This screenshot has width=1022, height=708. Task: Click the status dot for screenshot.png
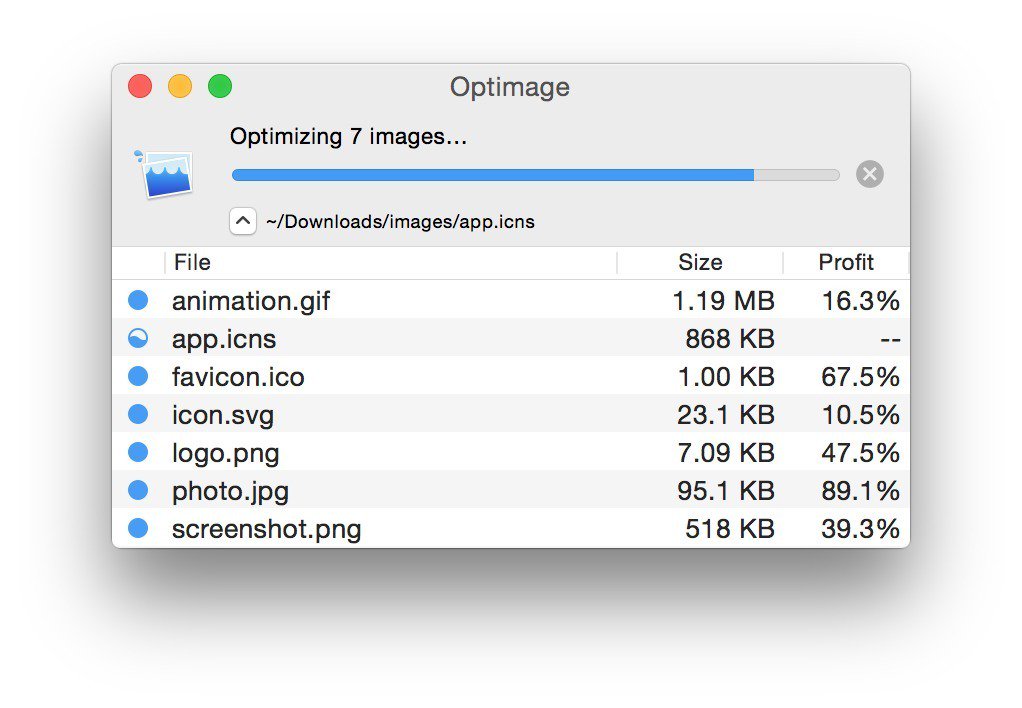point(138,528)
